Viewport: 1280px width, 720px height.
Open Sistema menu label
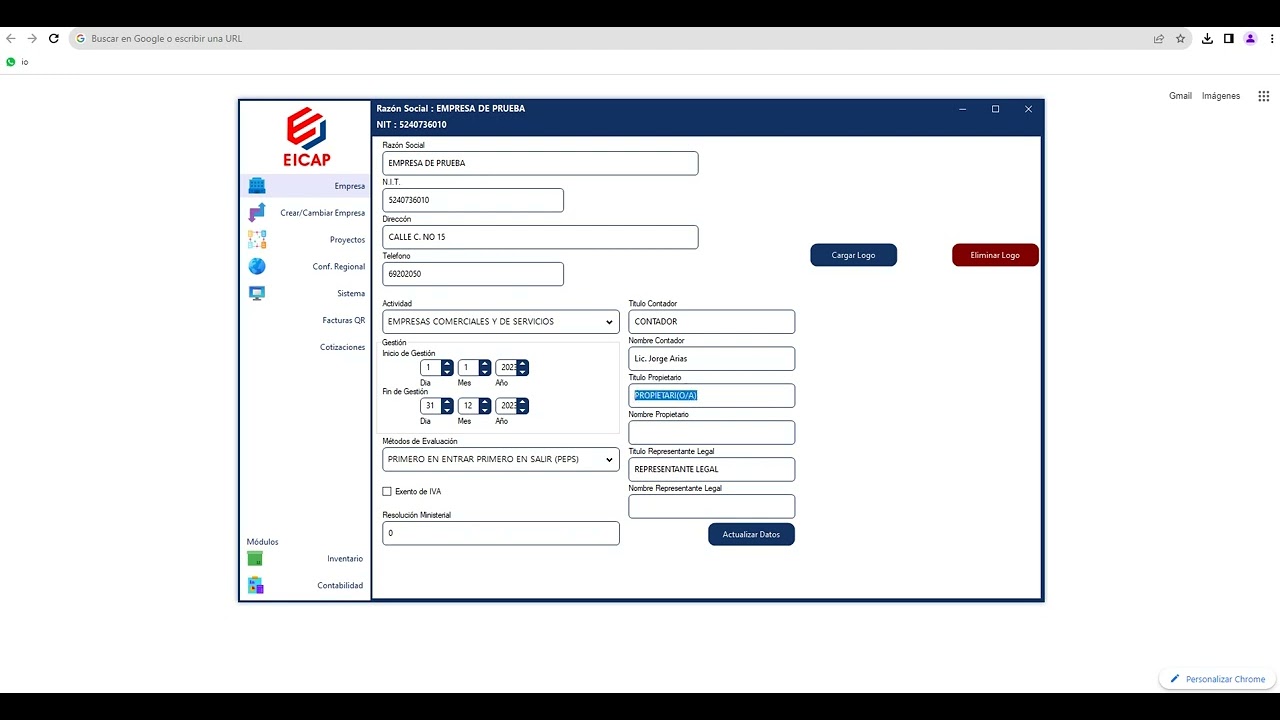(351, 294)
